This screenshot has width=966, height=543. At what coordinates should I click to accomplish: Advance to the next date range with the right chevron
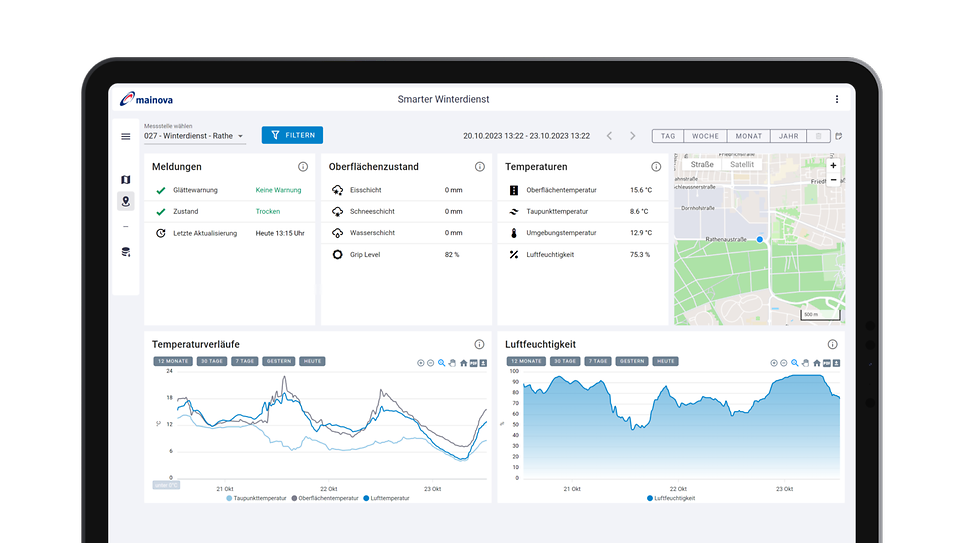[632, 136]
